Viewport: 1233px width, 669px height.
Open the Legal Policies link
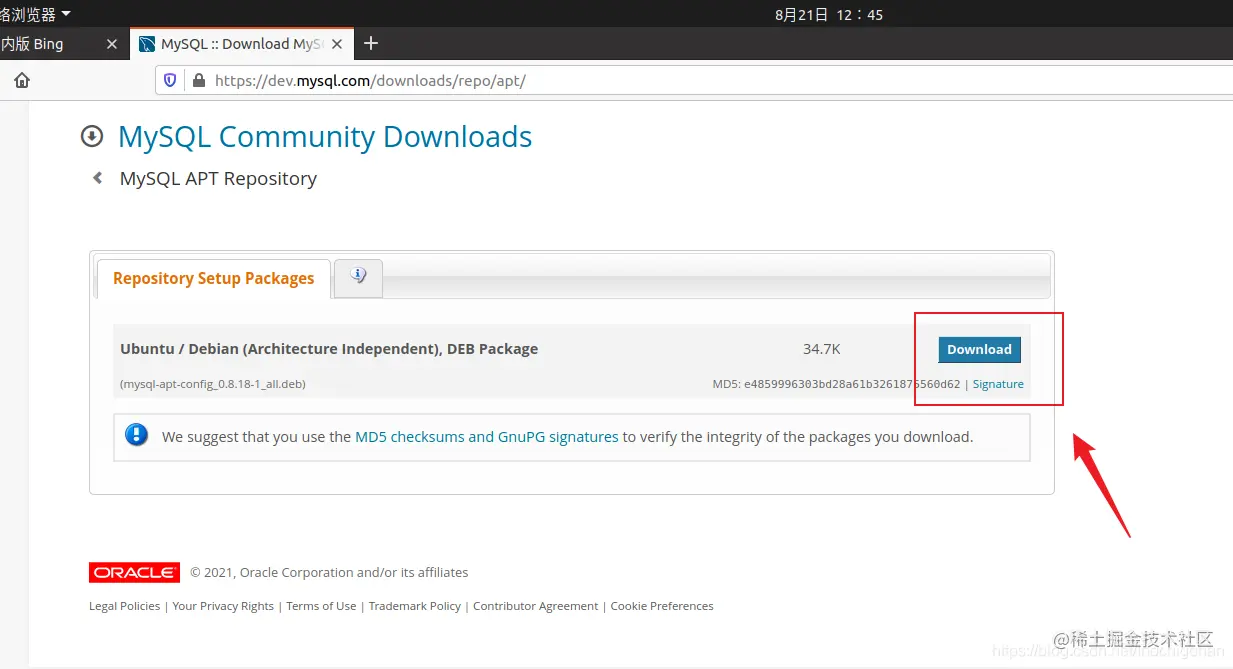coord(124,606)
